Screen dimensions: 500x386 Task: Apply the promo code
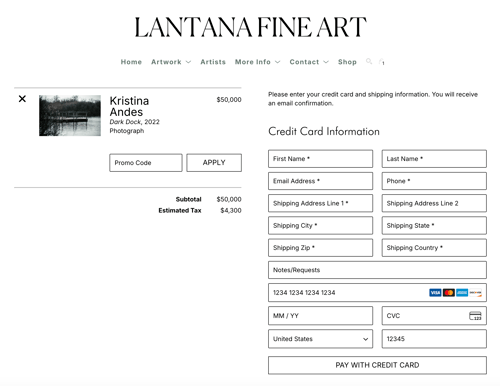click(214, 163)
